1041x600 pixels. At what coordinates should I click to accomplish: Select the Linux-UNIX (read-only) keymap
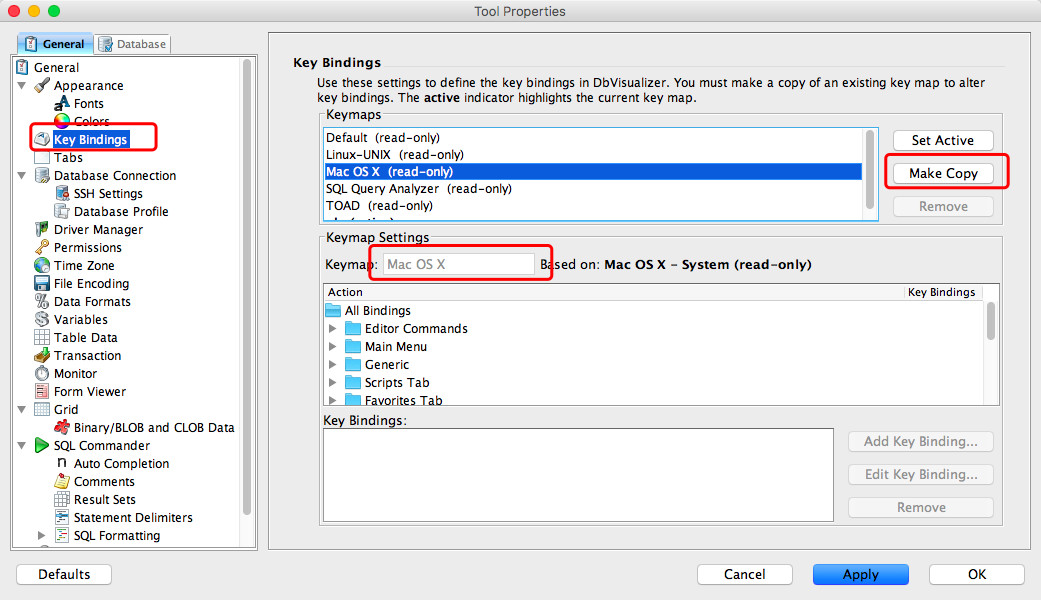593,155
